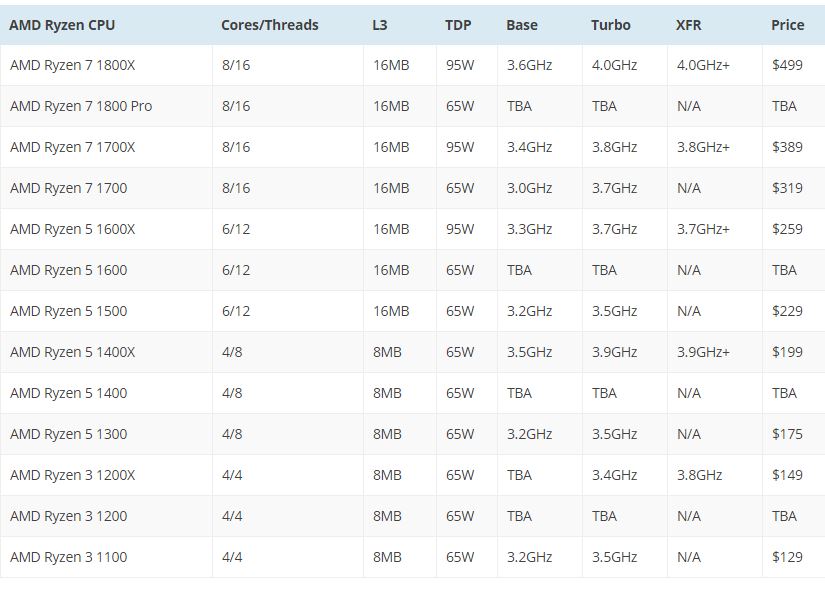Viewport: 825px width, 590px height.
Task: Select the AMD Ryzen 5 1400X cell
Action: tap(72, 352)
